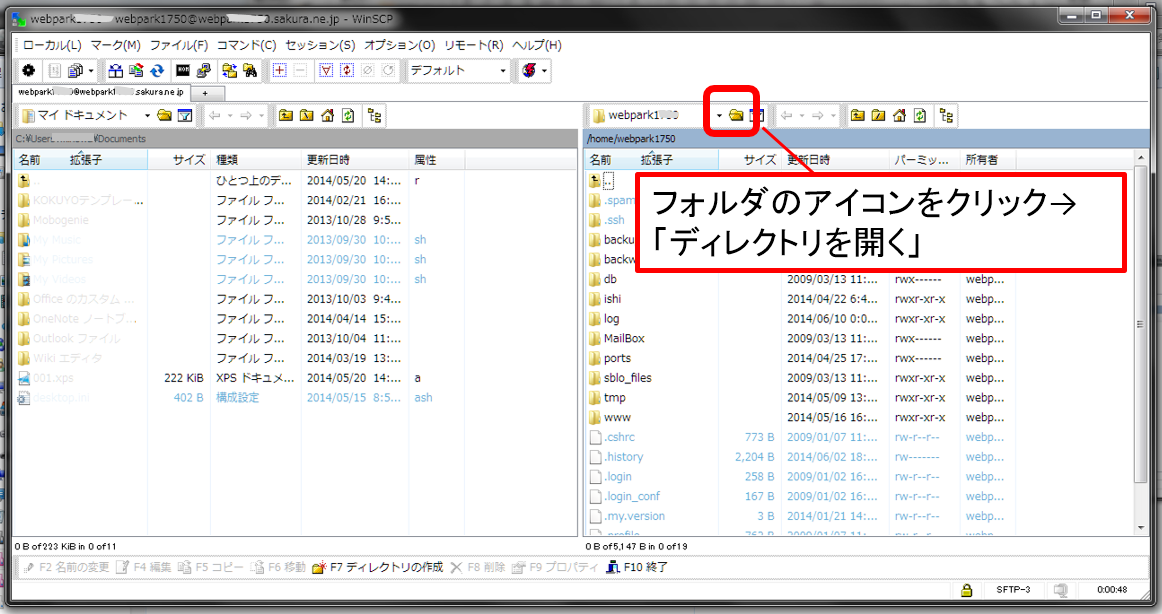Go to home directory in remote panel
Viewport: 1162px width, 614px height.
(899, 116)
